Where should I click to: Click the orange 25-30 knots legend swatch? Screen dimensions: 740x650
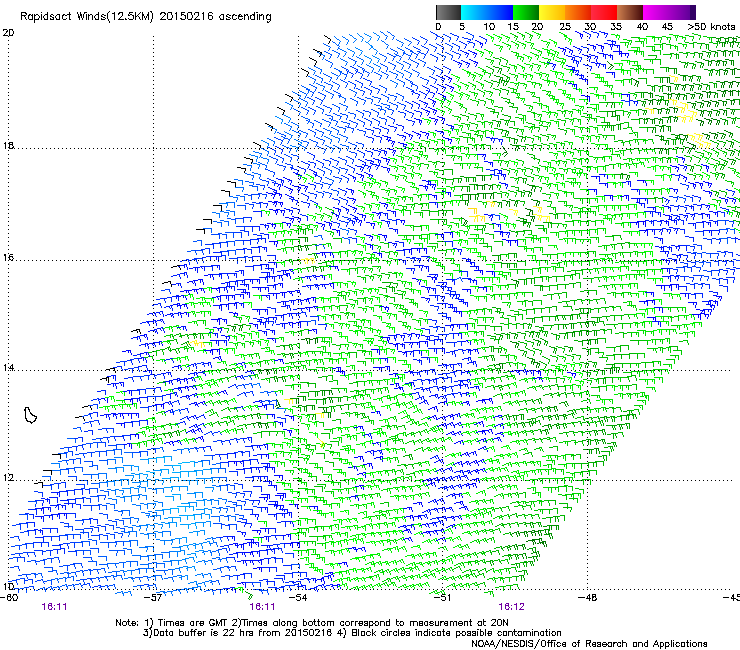[x=578, y=12]
